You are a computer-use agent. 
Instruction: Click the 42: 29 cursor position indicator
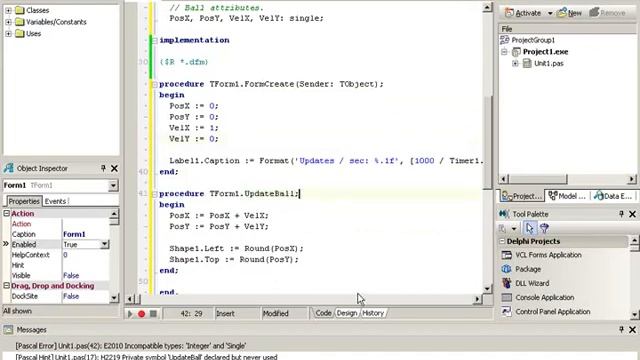pyautogui.click(x=191, y=314)
